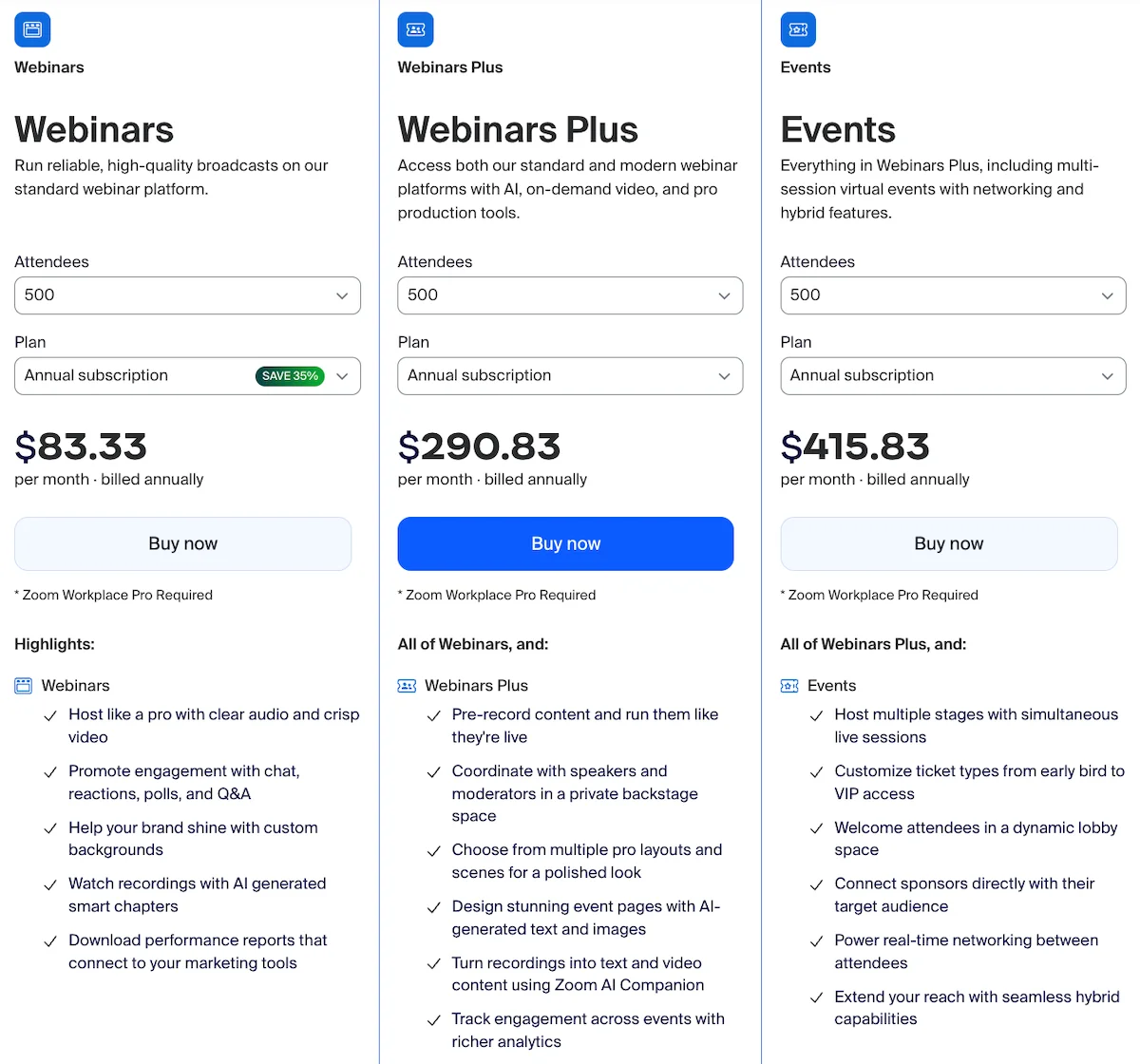The height and width of the screenshot is (1064, 1140).
Task: Click the Webinars calendar icon at the top
Action: tap(32, 28)
